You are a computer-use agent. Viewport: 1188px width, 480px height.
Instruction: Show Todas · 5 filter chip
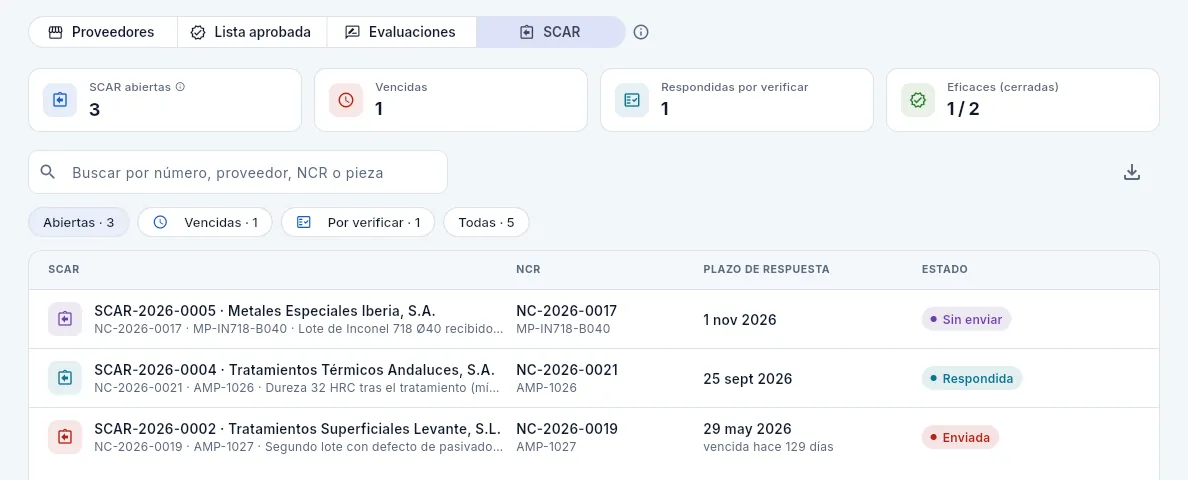click(x=486, y=223)
